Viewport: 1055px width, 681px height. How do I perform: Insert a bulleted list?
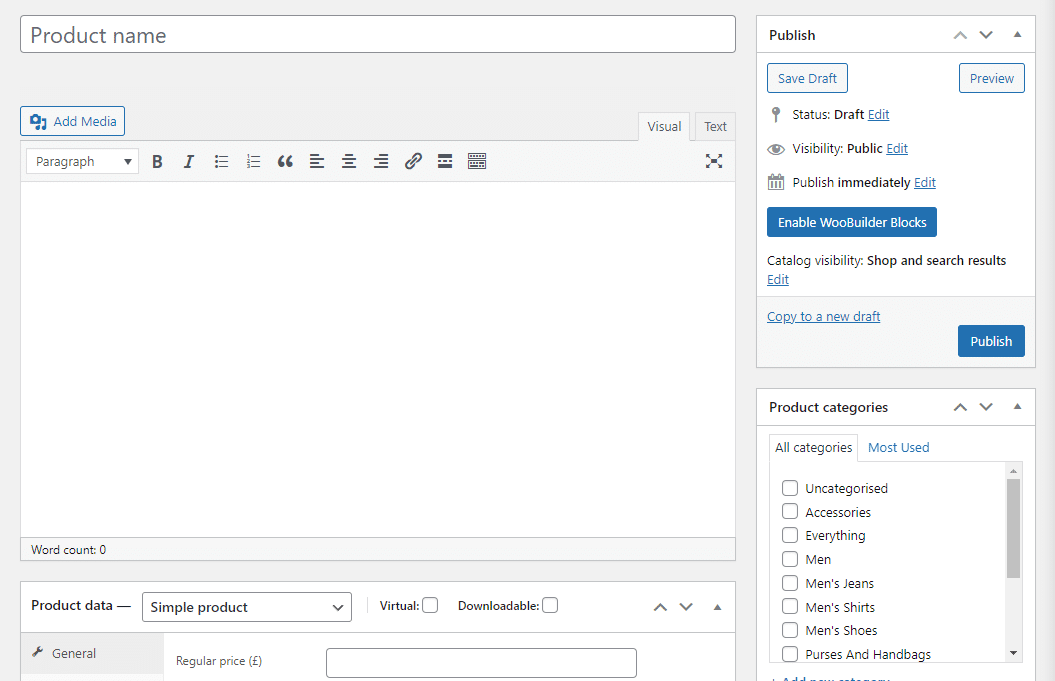[x=221, y=162]
